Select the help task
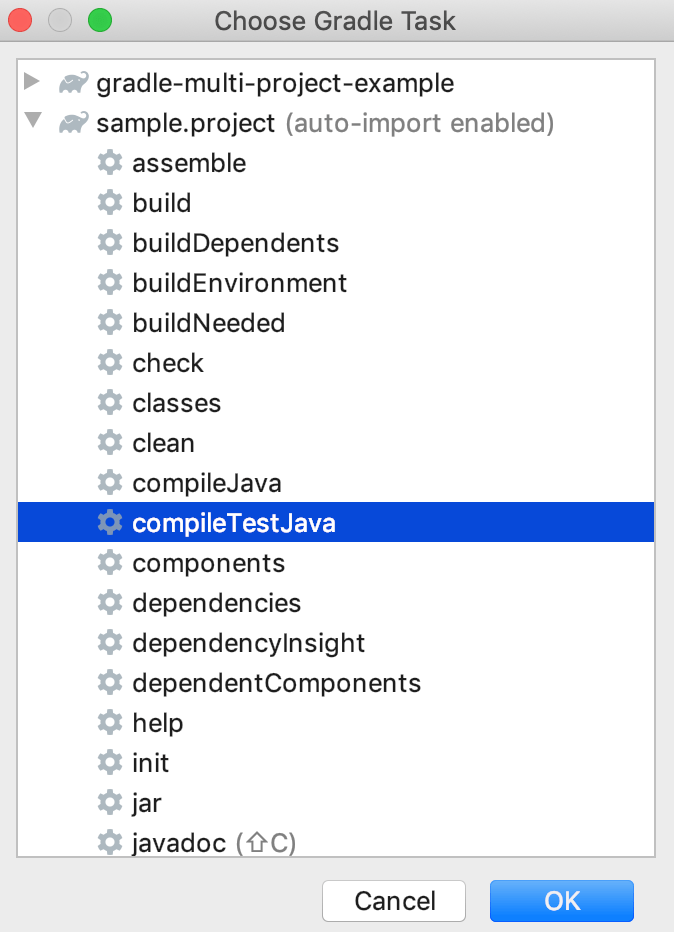Screen dimensions: 674x932 [157, 722]
